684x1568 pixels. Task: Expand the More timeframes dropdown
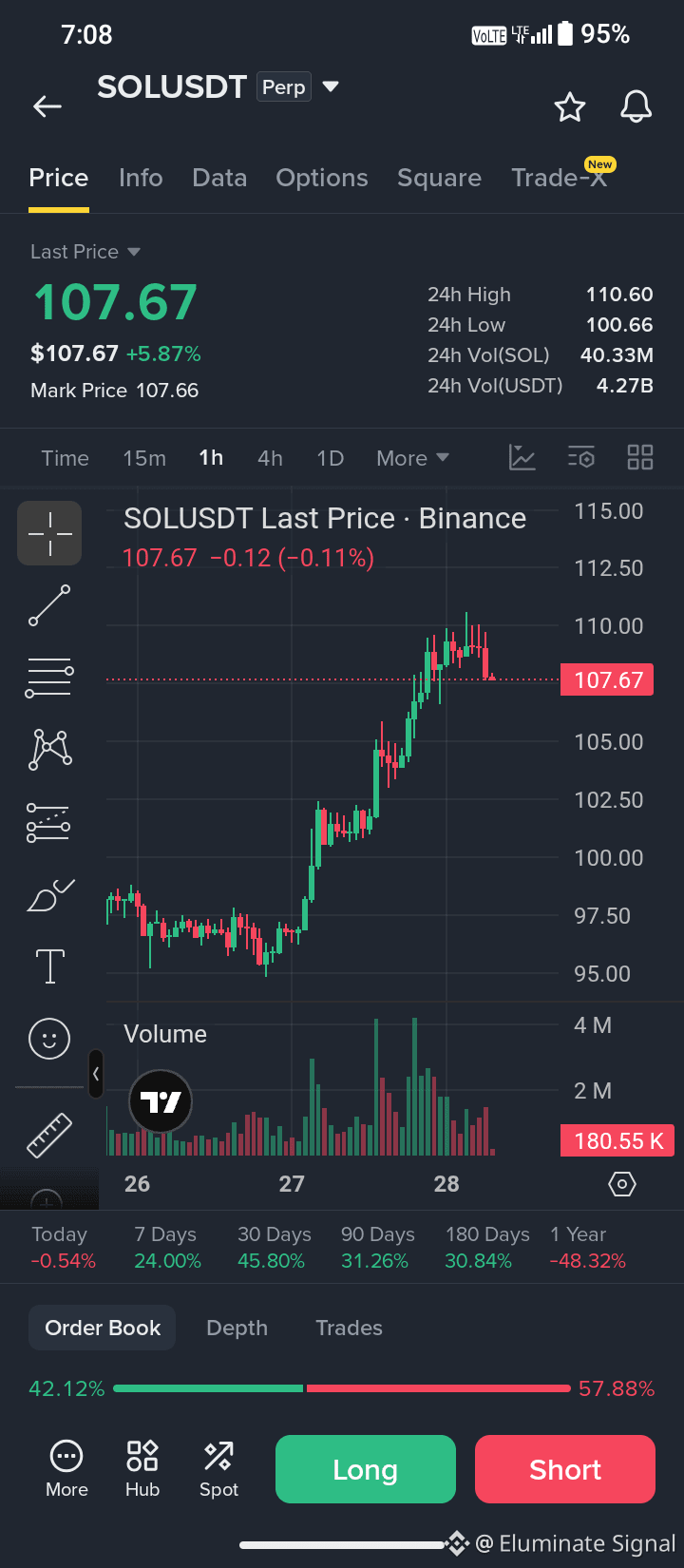tap(412, 458)
